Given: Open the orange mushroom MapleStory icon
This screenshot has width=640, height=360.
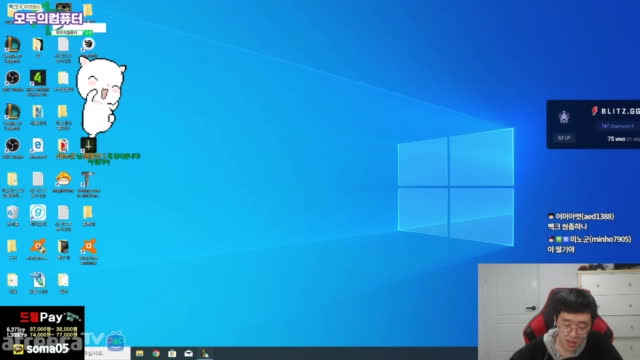Looking at the screenshot, I should [x=63, y=179].
